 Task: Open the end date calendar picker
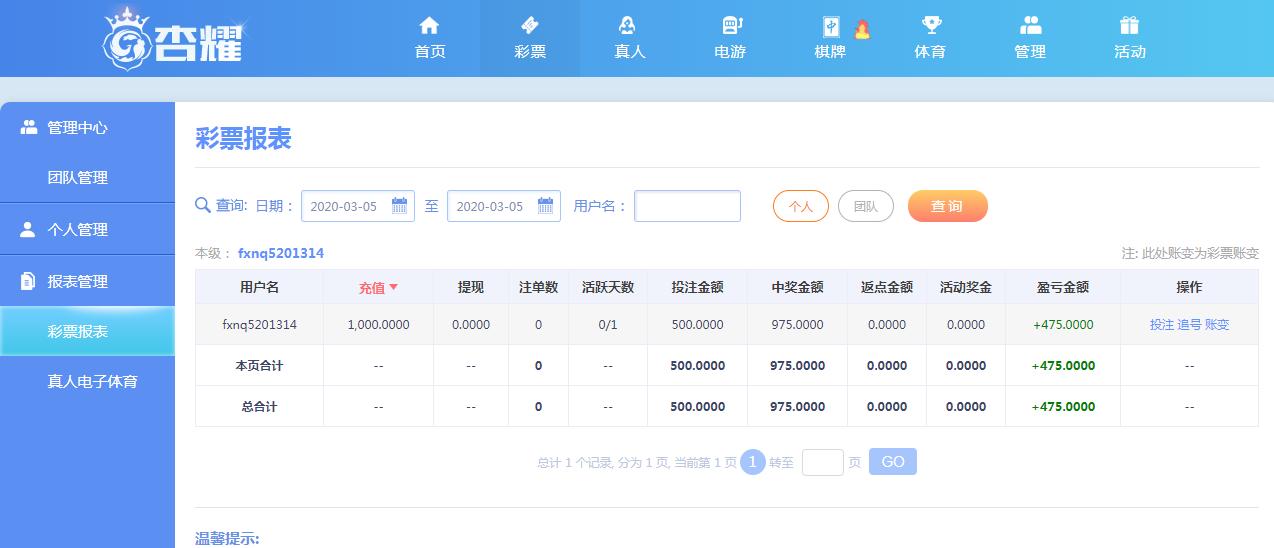tap(545, 206)
